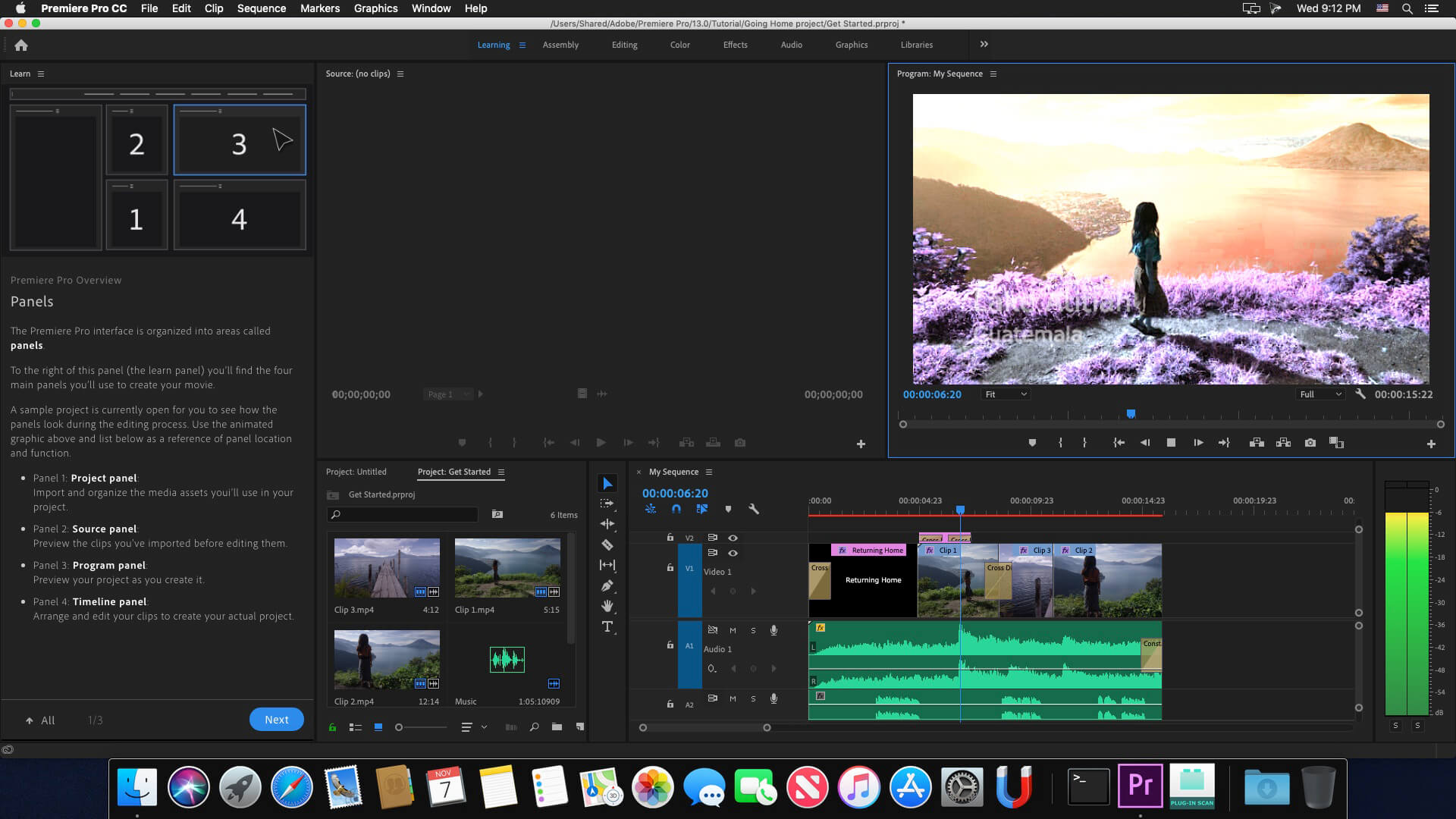Switch to the Assembly workspace tab
The image size is (1456, 819).
[x=560, y=44]
